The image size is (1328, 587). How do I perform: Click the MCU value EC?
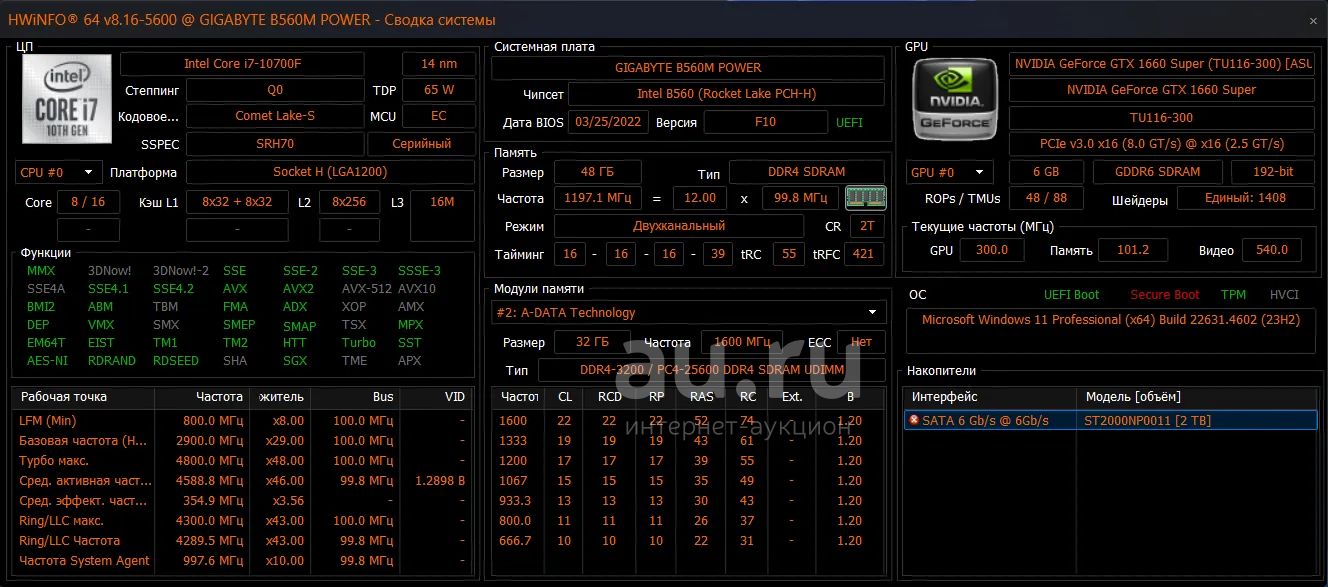439,115
